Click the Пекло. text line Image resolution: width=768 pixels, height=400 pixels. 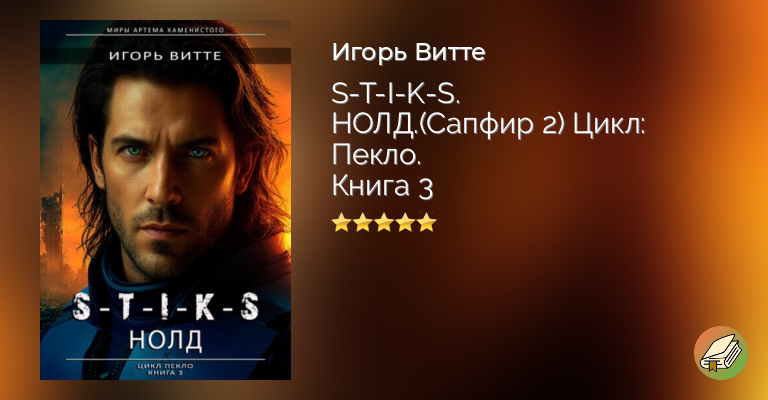click(x=376, y=156)
